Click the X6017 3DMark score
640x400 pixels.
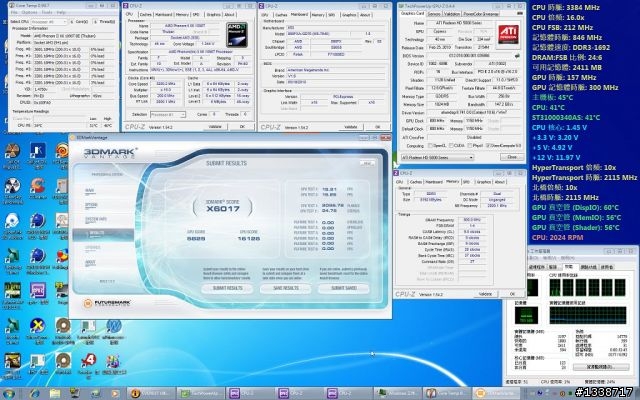coord(223,209)
